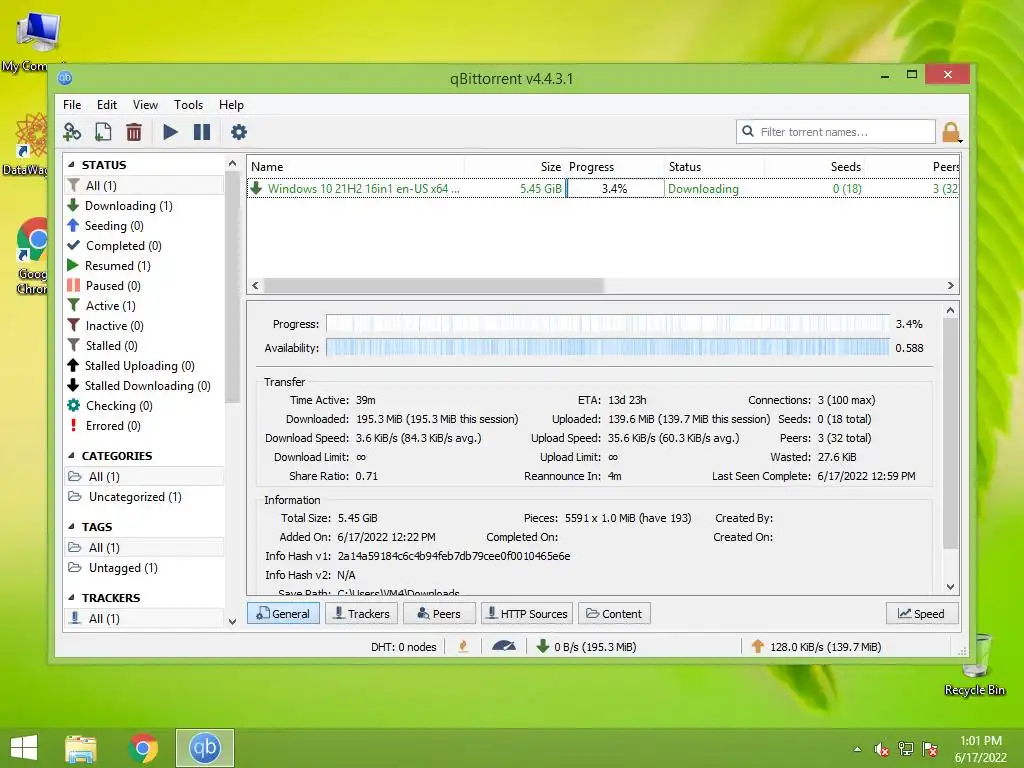Collapse the TAGS section
This screenshot has width=1024, height=768.
point(72,526)
